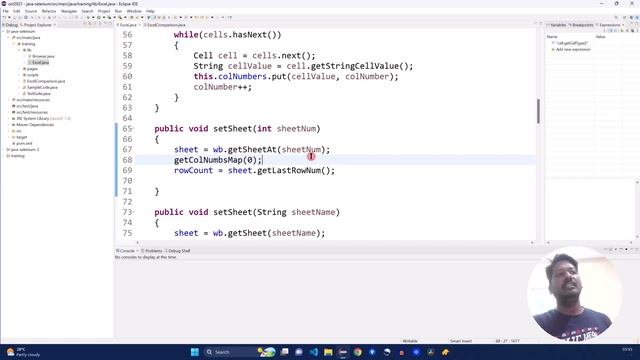Open the Edit menu

coord(17,11)
